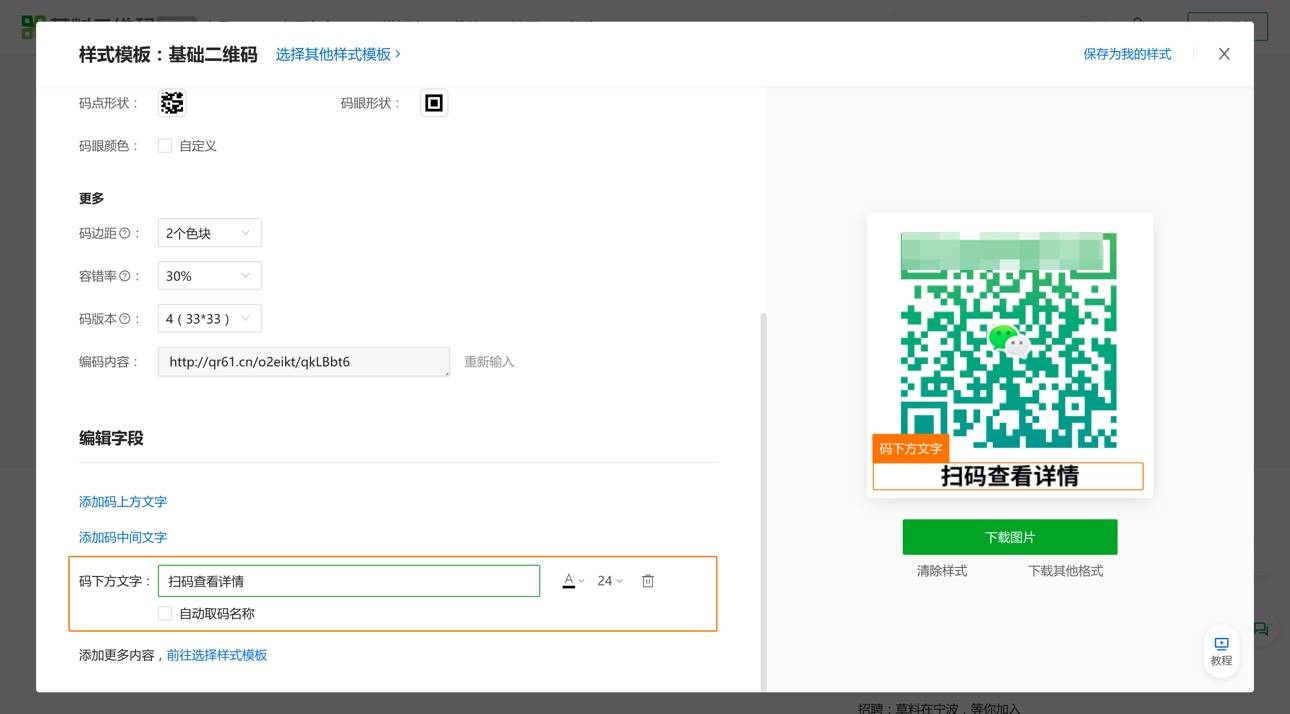Click the 编辑字段 section heading
Viewport: 1290px width, 714px height.
pyautogui.click(x=111, y=438)
